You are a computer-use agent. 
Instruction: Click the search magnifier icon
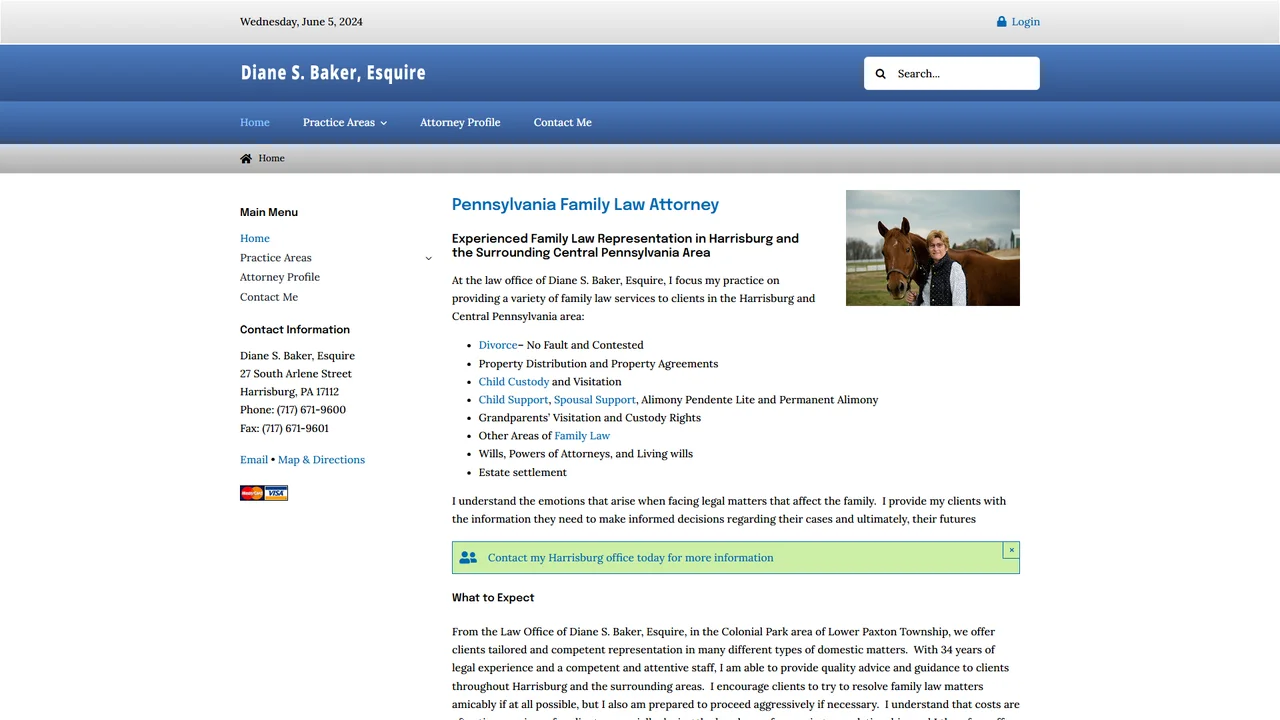pos(881,73)
